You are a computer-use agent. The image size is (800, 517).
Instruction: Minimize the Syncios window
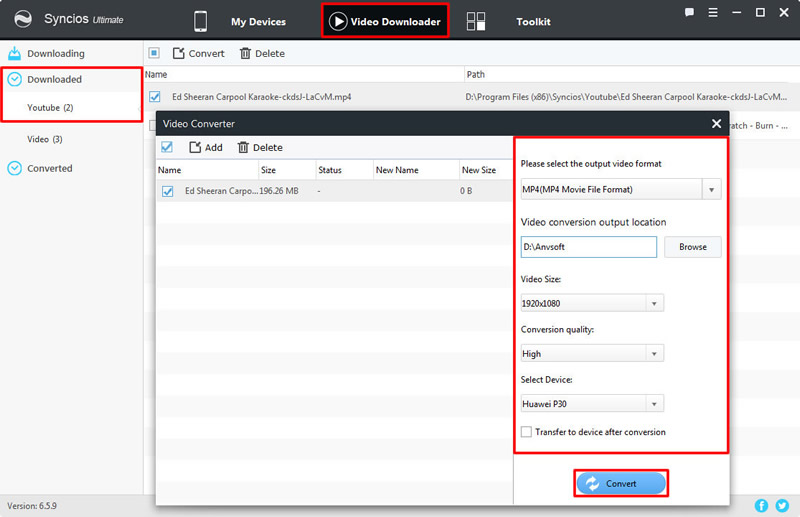click(736, 12)
